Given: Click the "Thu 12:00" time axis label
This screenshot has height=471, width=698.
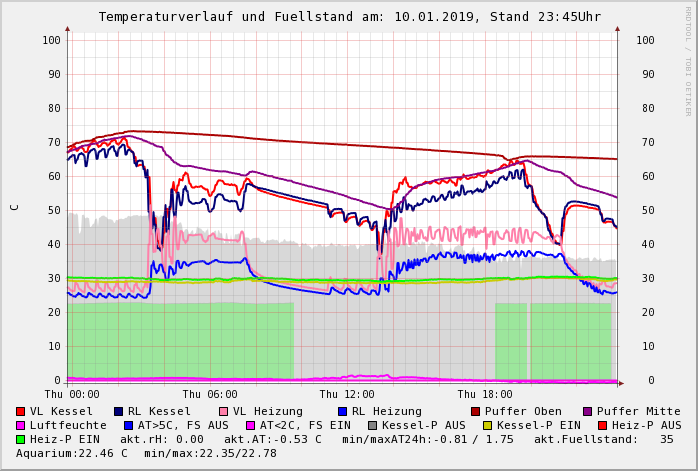Looking at the screenshot, I should point(347,394).
